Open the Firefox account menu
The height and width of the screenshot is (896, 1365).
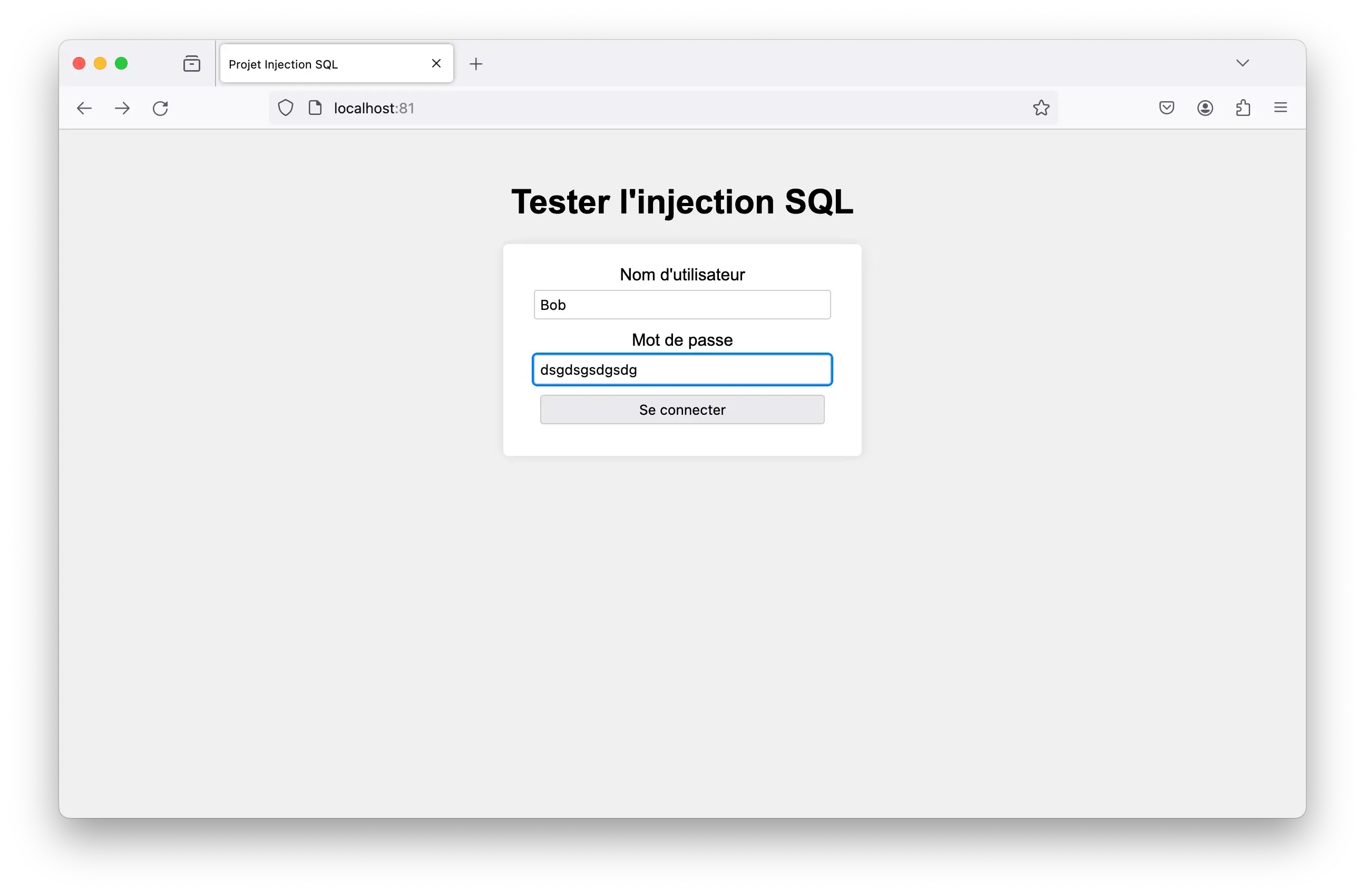(1205, 108)
